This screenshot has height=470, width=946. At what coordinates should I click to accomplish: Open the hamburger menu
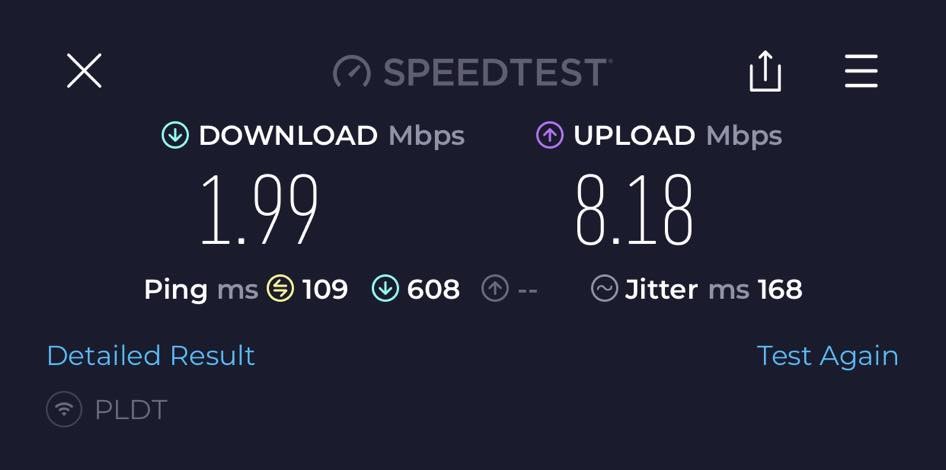[861, 71]
